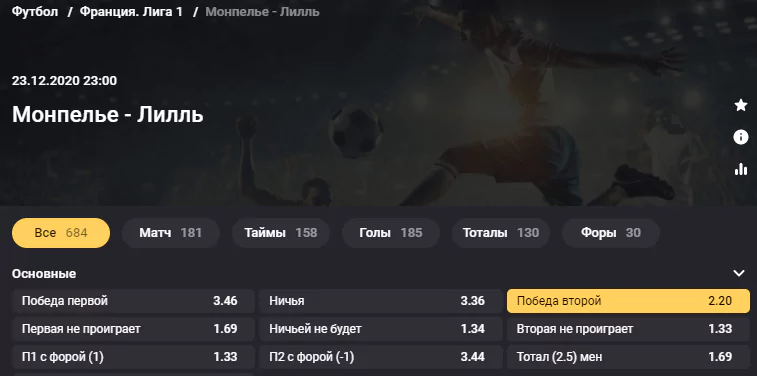Add match to favorites with star icon
Image resolution: width=757 pixels, height=376 pixels.
[741, 105]
